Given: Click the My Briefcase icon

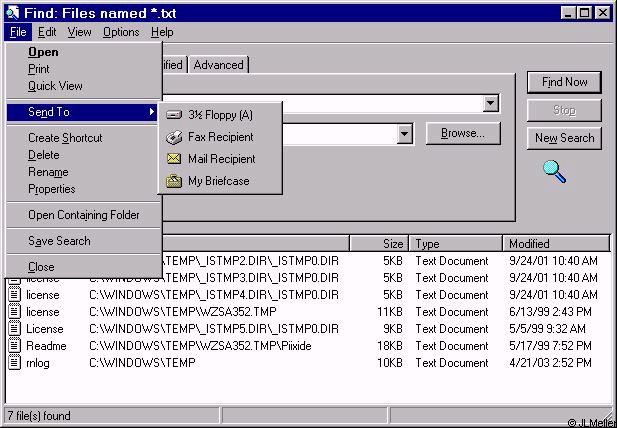Looking at the screenshot, I should point(174,181).
